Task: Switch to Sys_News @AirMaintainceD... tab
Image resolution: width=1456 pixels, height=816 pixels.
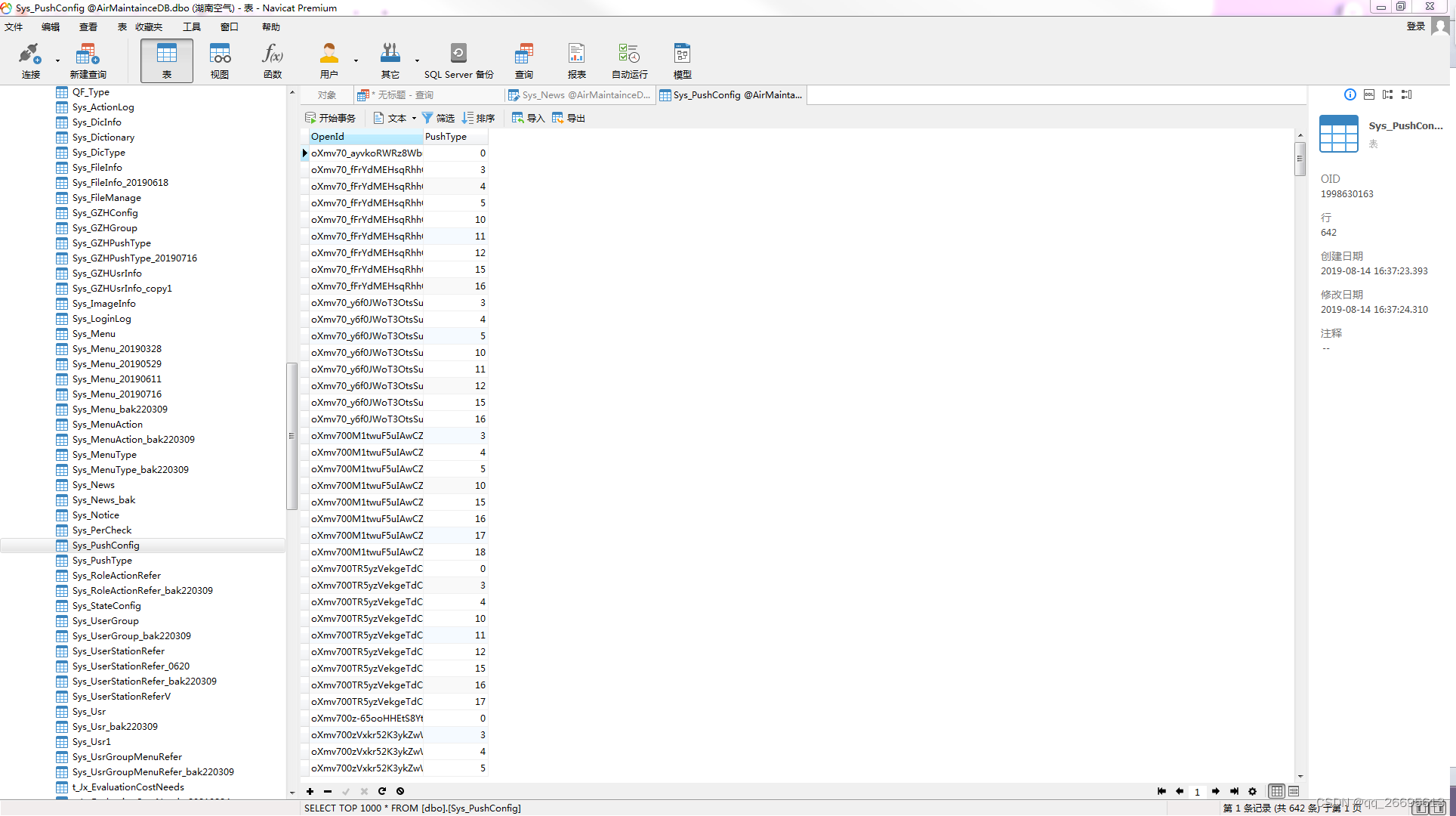Action: click(x=580, y=94)
